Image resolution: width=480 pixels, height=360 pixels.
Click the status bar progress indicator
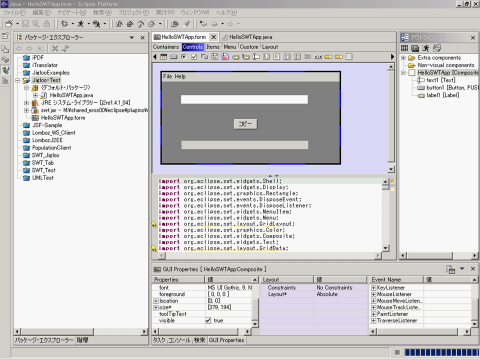(x=442, y=352)
